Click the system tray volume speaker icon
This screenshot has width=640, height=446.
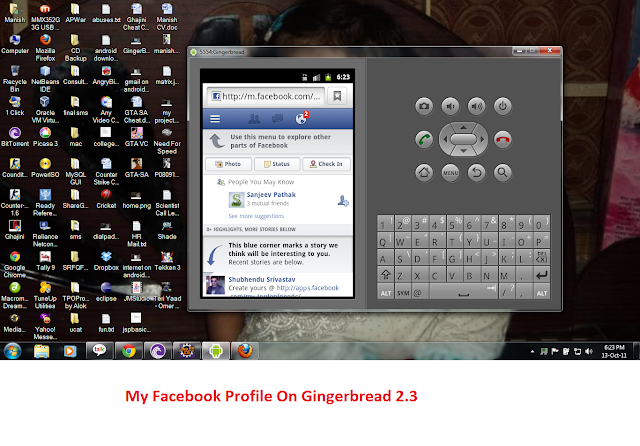(x=589, y=351)
